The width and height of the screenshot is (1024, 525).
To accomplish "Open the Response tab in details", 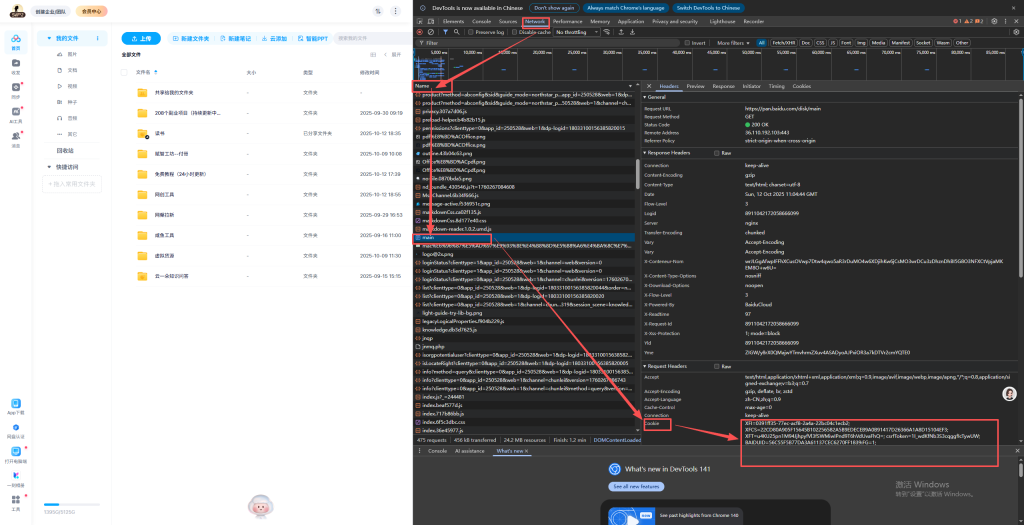I will pyautogui.click(x=723, y=86).
